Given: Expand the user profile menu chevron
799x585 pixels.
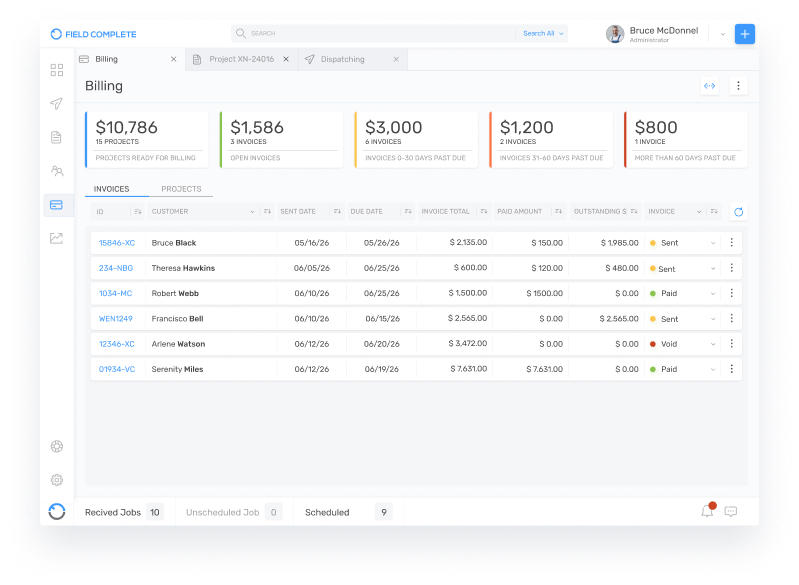Looking at the screenshot, I should [723, 34].
